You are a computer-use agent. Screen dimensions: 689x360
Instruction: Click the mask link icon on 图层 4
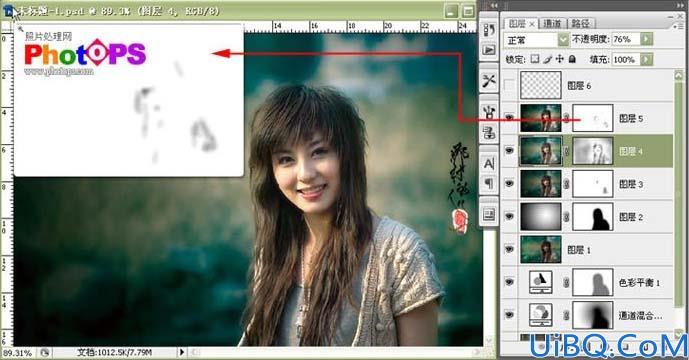[x=567, y=151]
